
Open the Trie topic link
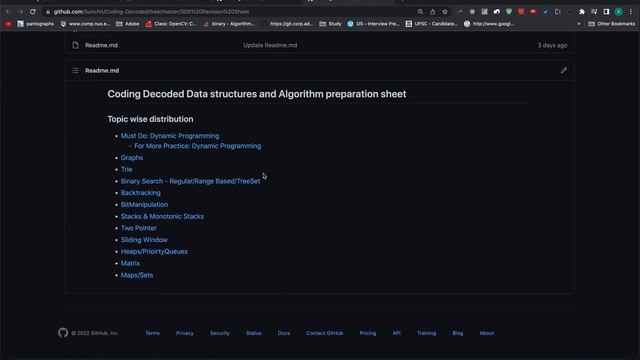(x=127, y=169)
